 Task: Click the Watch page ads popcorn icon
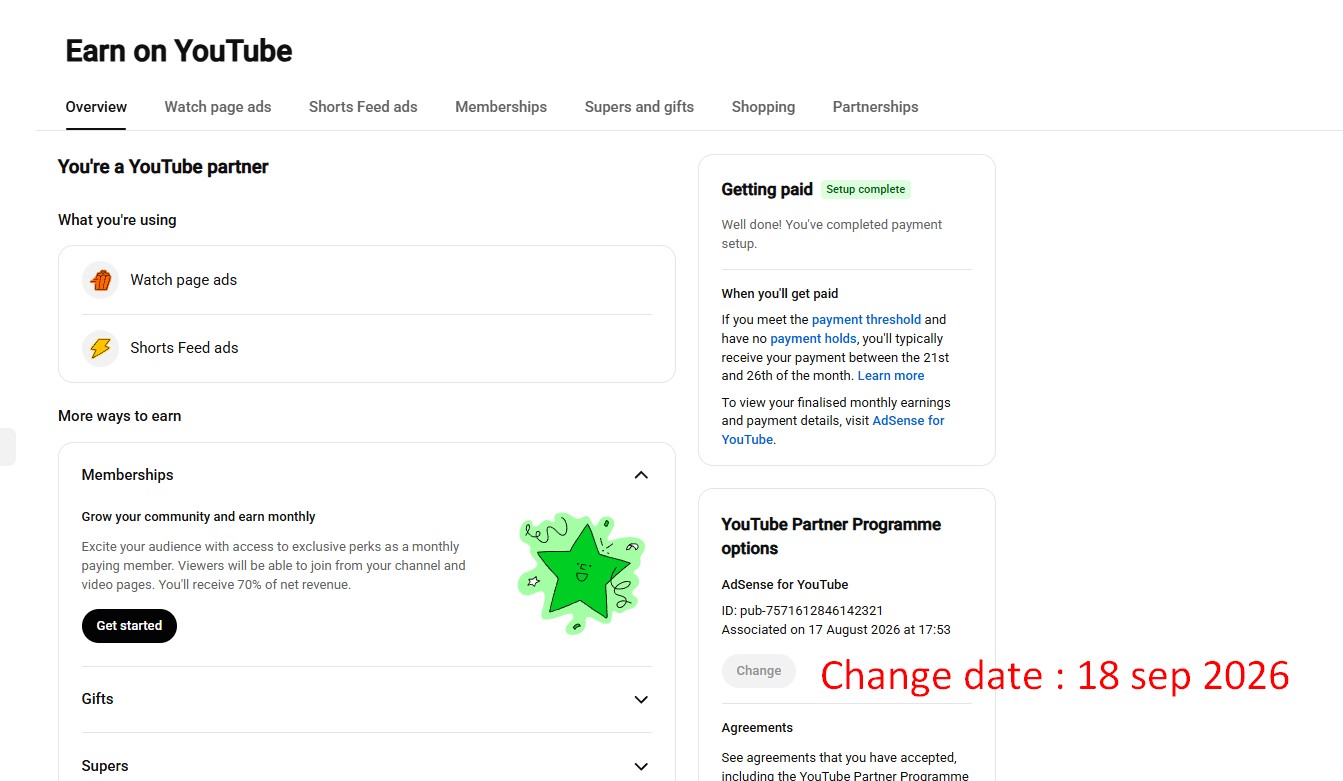(x=100, y=280)
